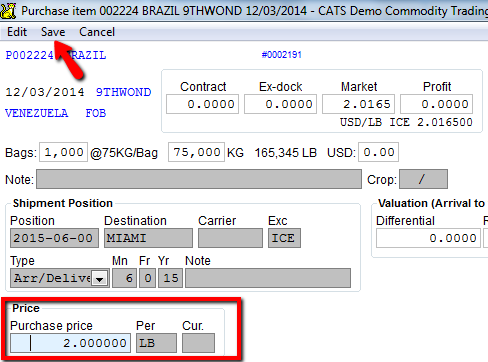Click the 9THWOND blue link text
Viewport: 488px width, 362px height.
(123, 92)
